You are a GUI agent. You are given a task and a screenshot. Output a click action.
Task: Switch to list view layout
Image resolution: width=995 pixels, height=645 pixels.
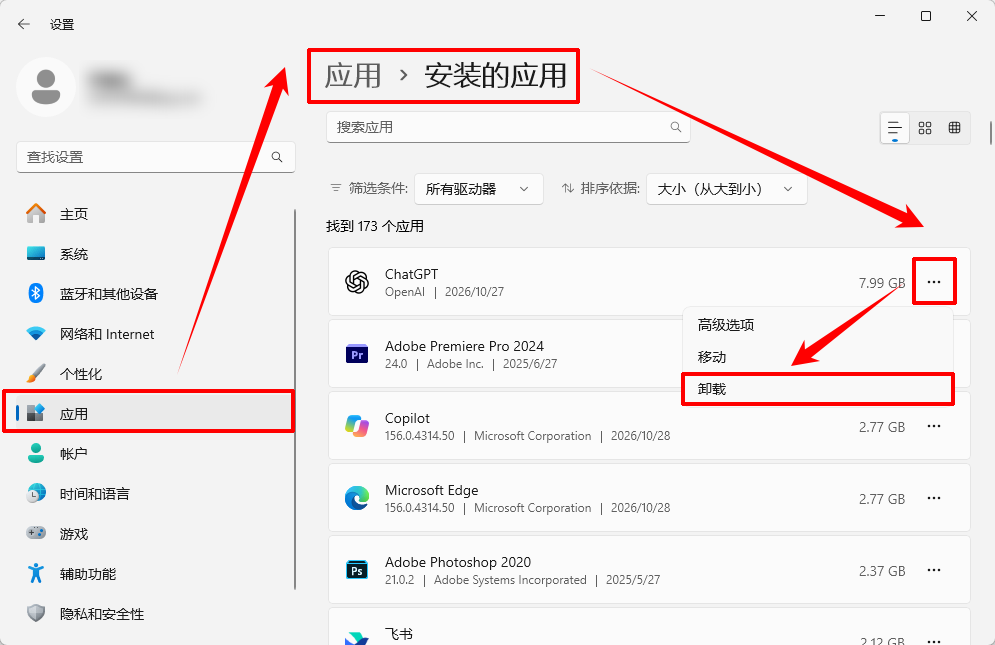pos(895,128)
